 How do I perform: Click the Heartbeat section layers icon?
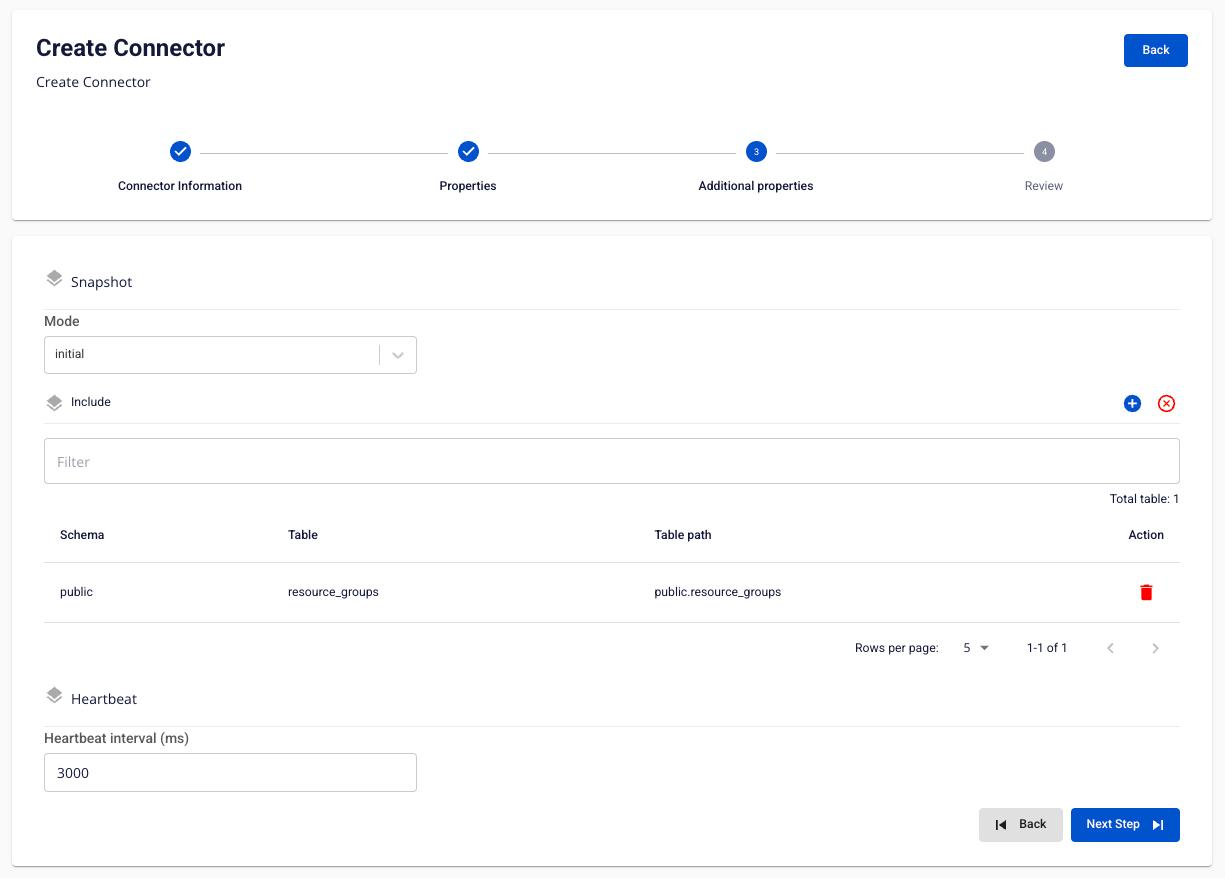(54, 696)
